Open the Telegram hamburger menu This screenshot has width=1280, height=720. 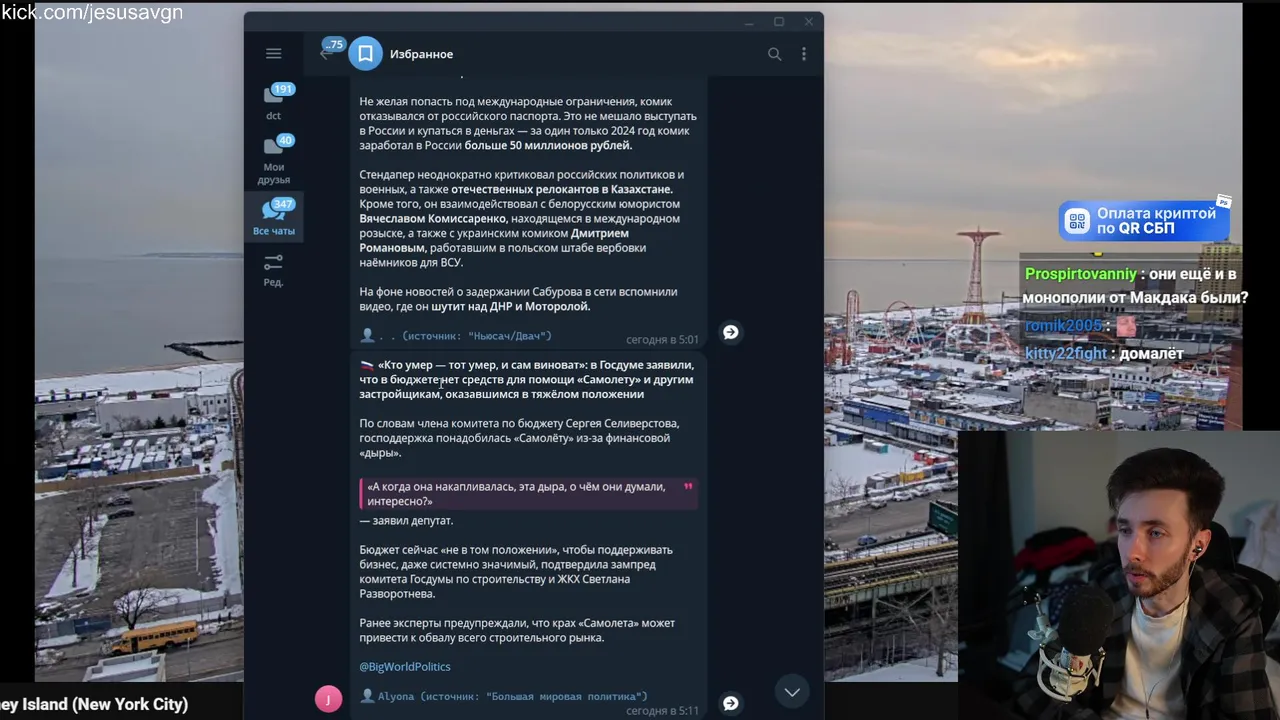pos(273,54)
